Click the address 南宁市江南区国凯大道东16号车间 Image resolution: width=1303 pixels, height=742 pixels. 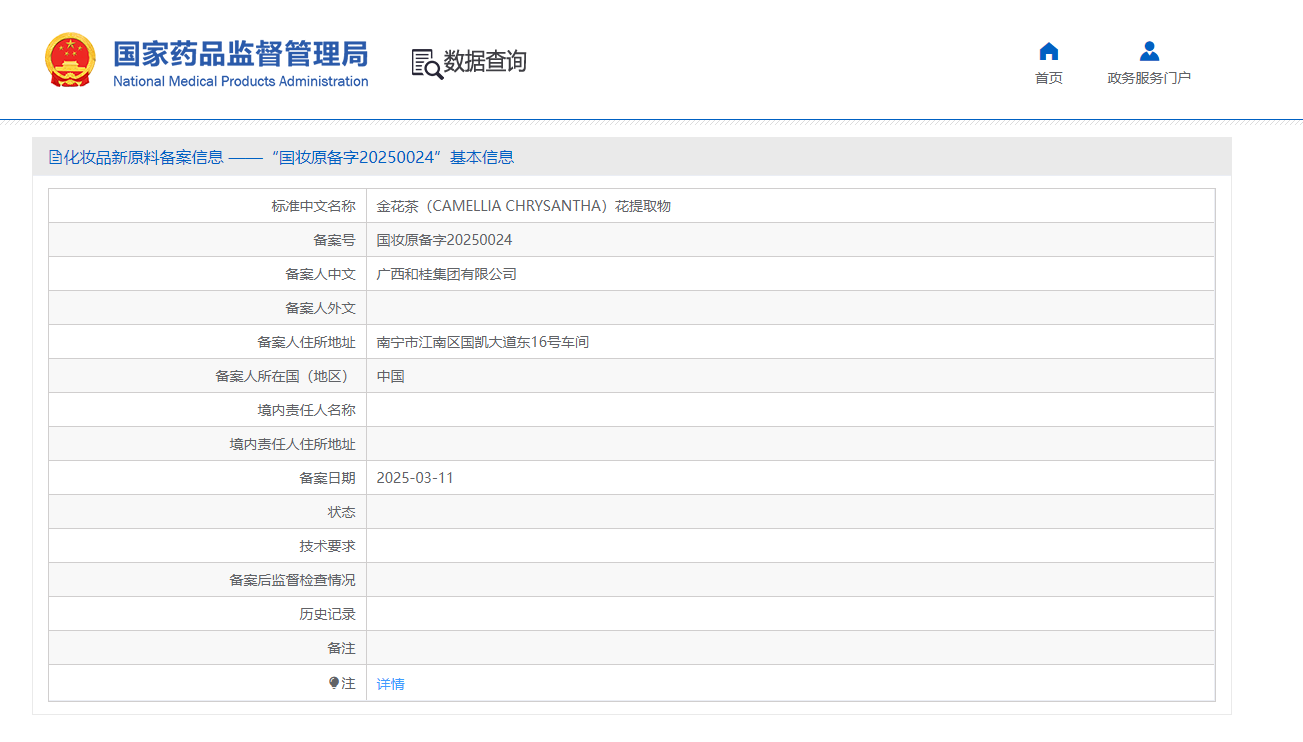tap(482, 342)
